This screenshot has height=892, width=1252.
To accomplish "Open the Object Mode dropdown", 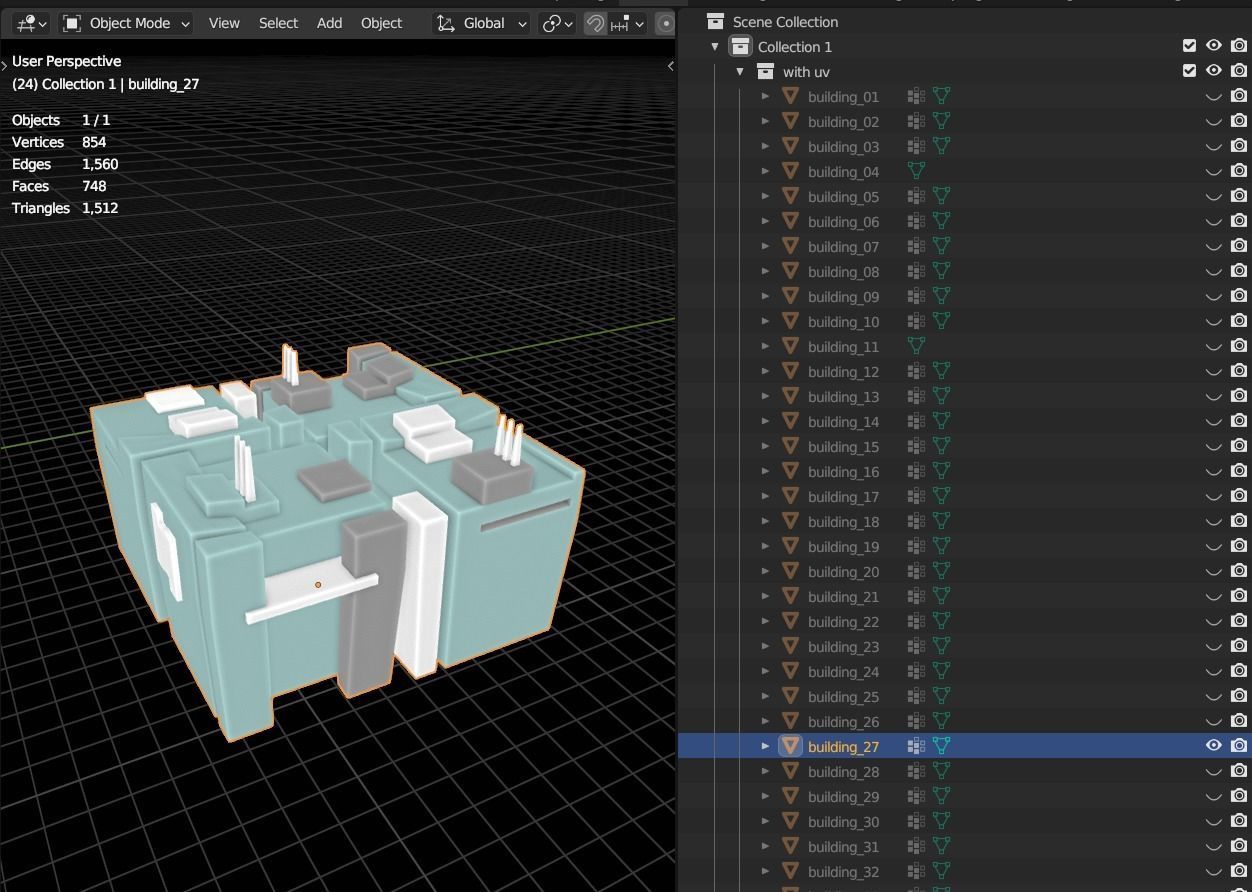I will (126, 23).
